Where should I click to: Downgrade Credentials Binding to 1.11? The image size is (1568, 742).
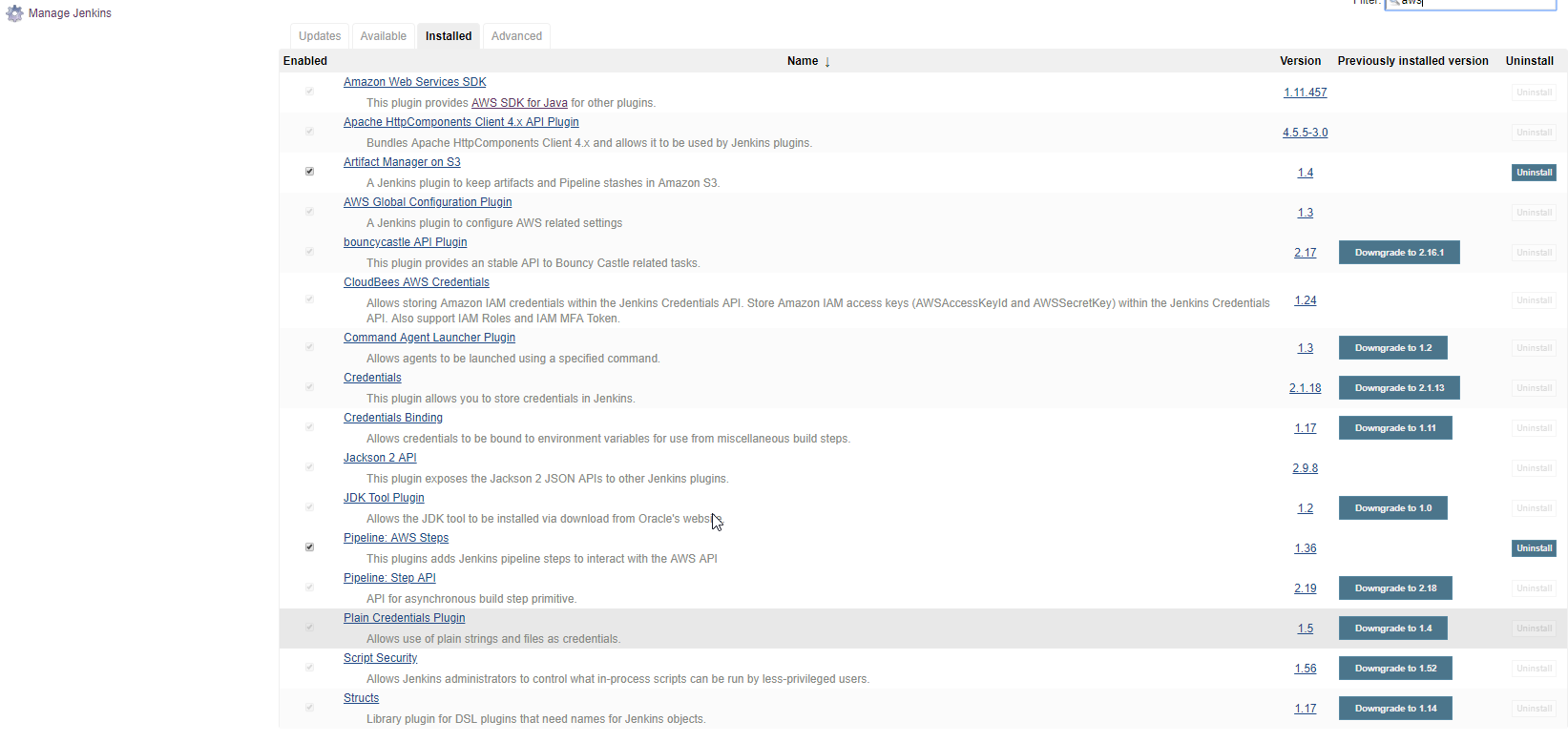[1395, 428]
